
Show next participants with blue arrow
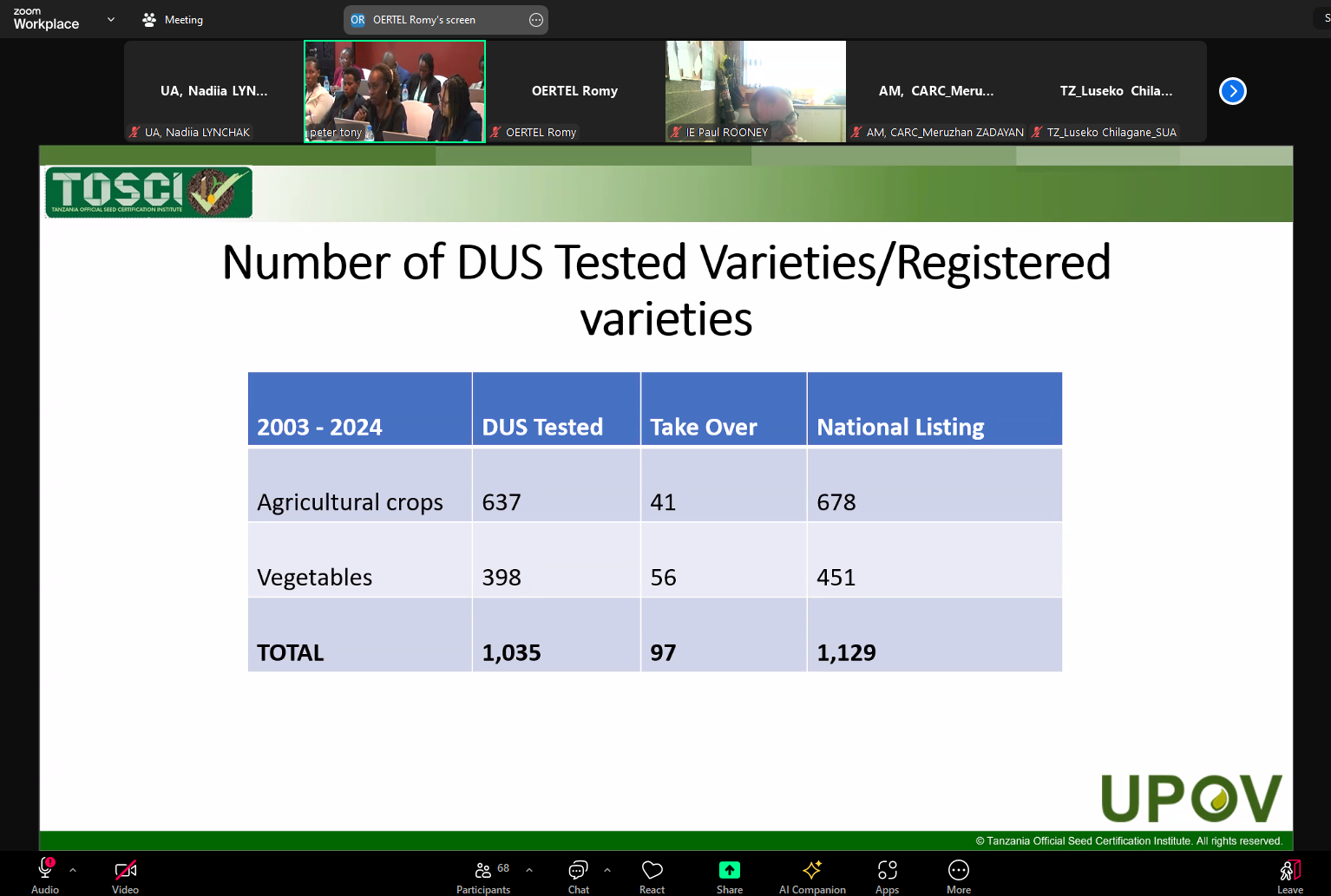1232,91
